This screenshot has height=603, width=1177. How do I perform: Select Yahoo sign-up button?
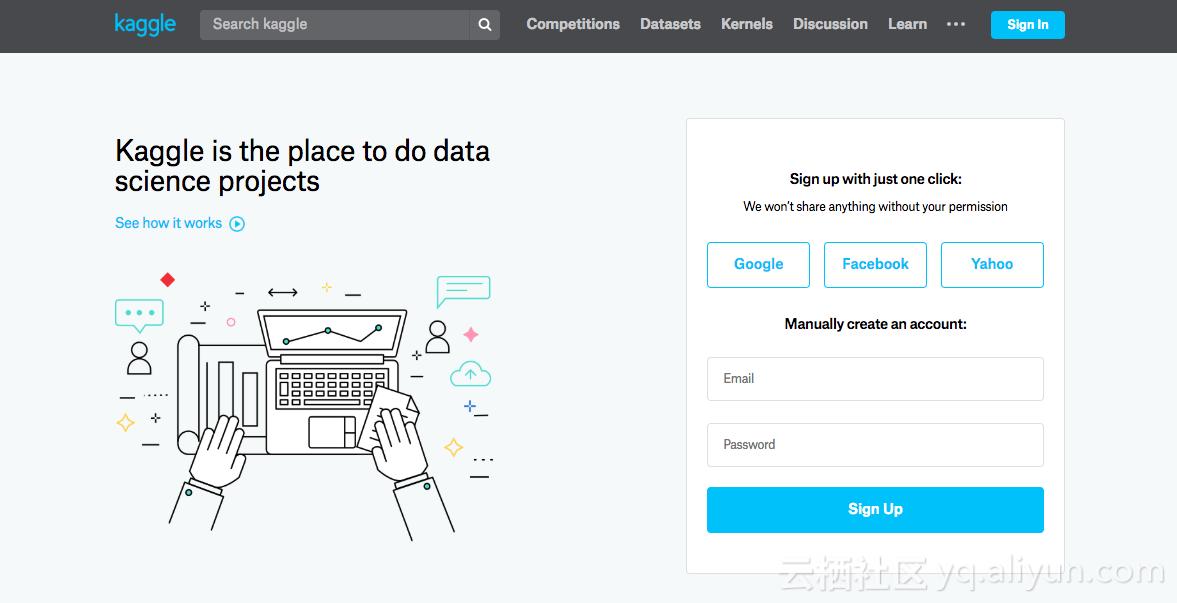pyautogui.click(x=992, y=265)
